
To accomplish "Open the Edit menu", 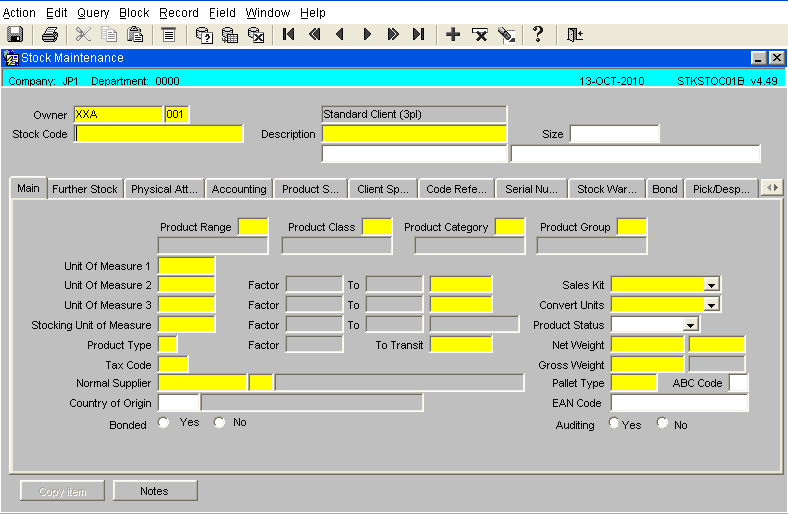I will 56,13.
